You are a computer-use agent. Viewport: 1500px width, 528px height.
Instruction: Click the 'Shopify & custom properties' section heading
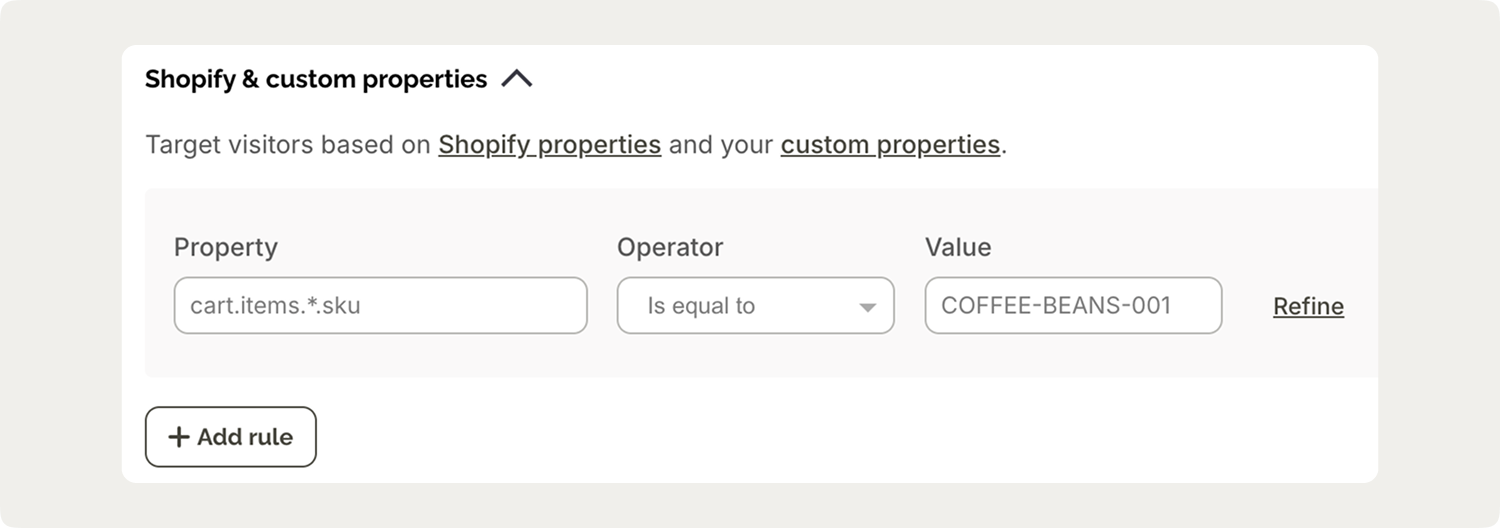point(316,79)
